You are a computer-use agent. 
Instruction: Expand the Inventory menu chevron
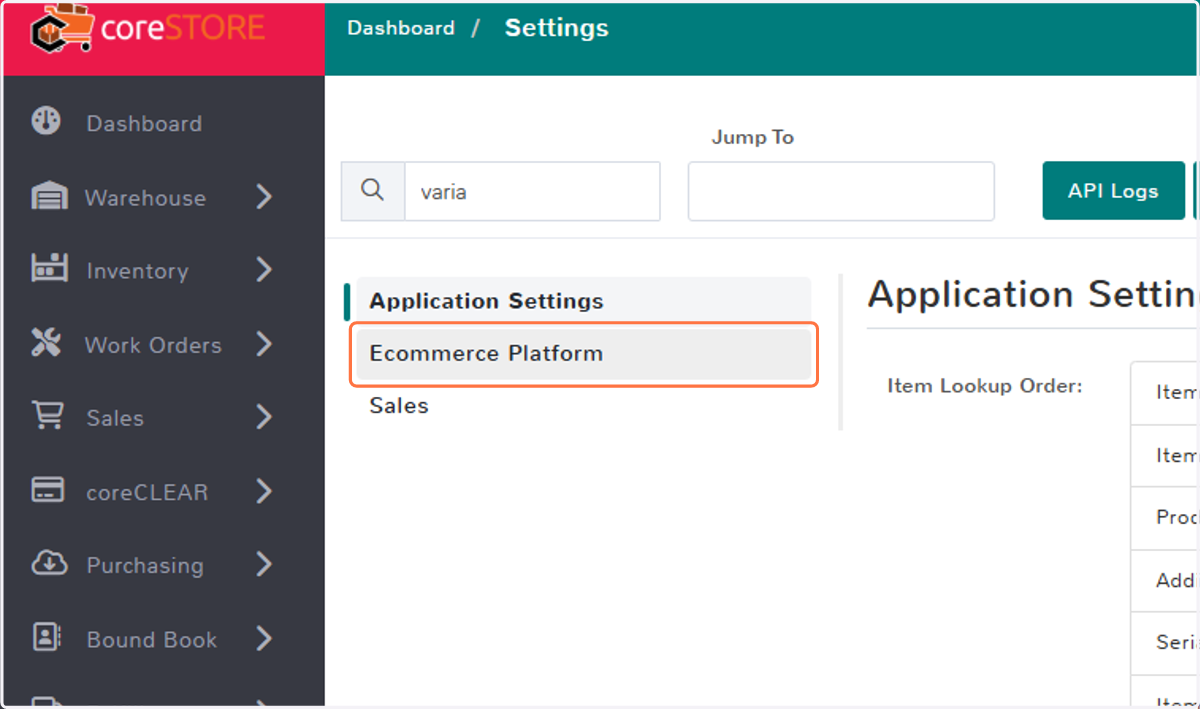pos(264,270)
